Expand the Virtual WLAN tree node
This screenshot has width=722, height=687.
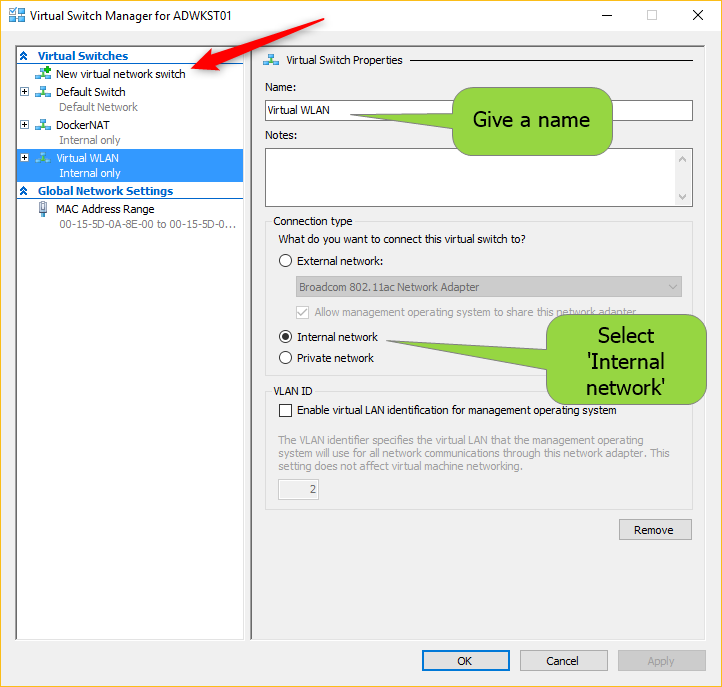(x=25, y=158)
